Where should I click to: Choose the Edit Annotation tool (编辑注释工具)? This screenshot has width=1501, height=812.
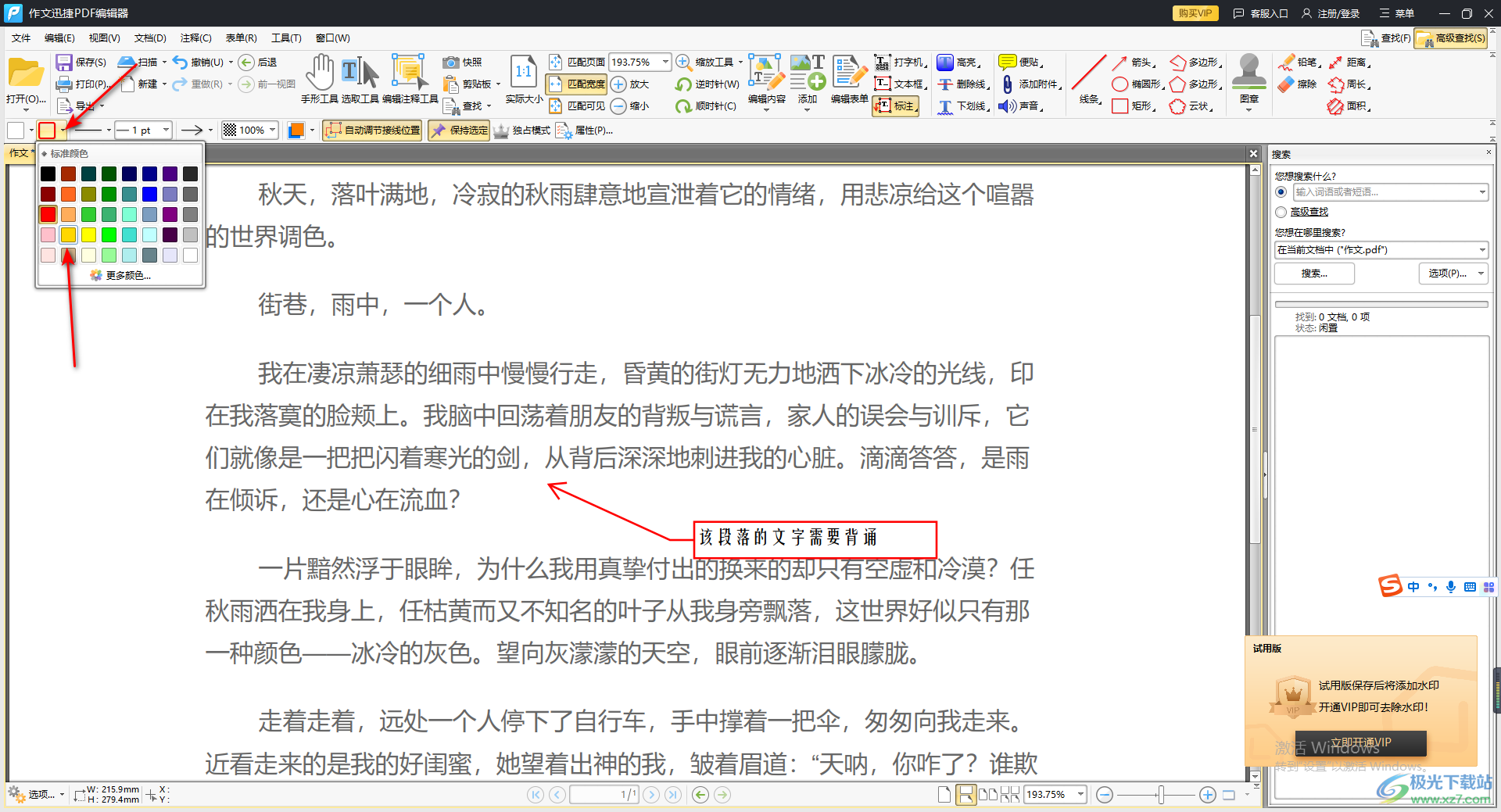tap(410, 79)
